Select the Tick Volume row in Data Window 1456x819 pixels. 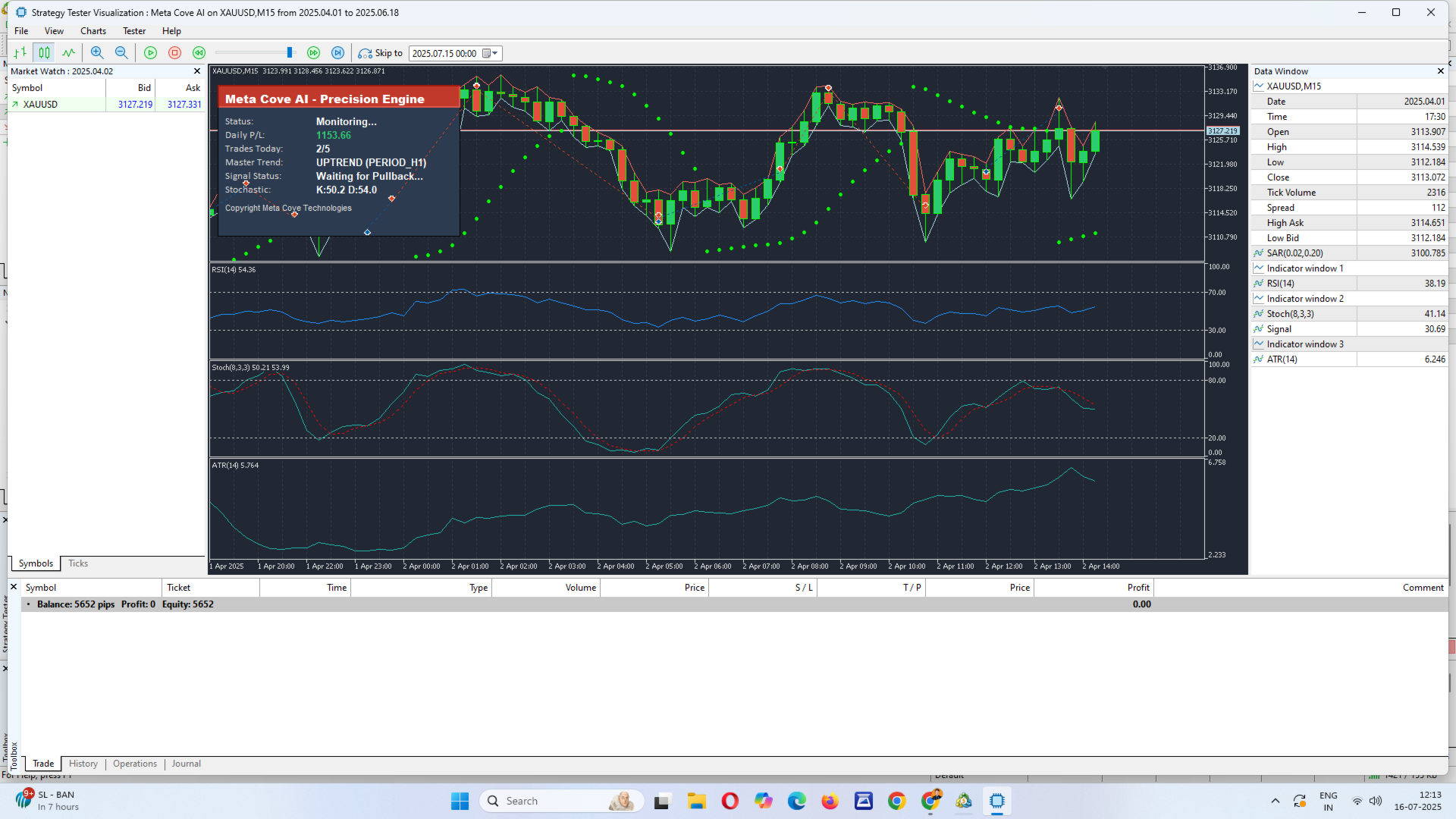tap(1350, 193)
